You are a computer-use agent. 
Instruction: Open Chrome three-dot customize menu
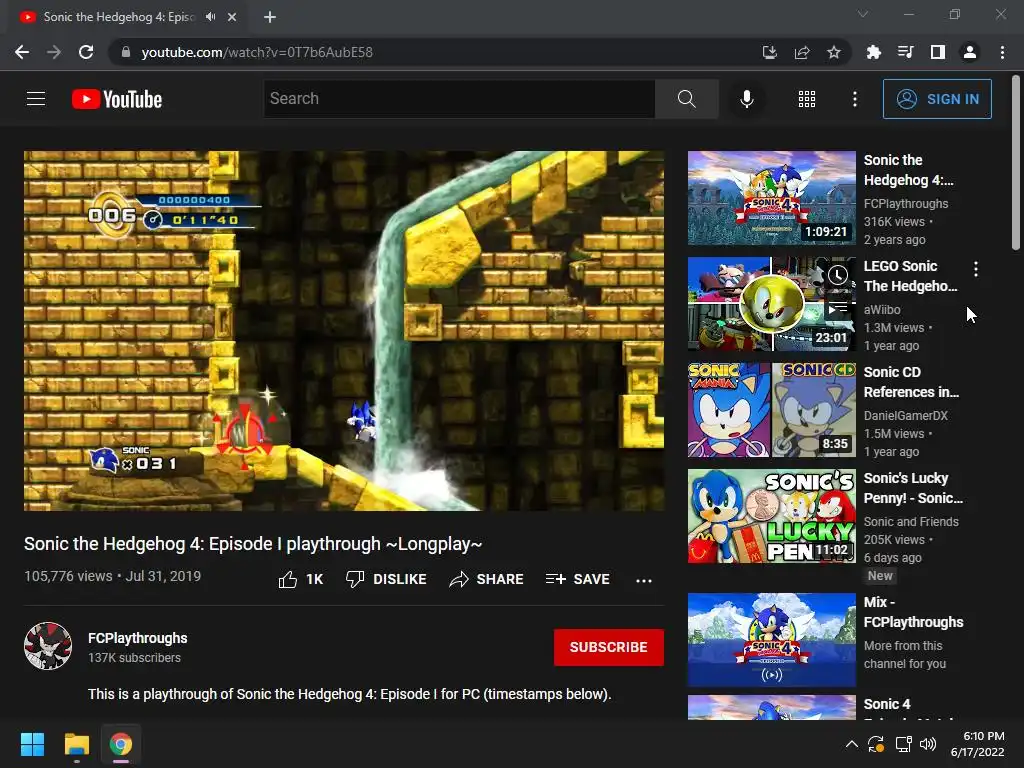tap(1002, 52)
